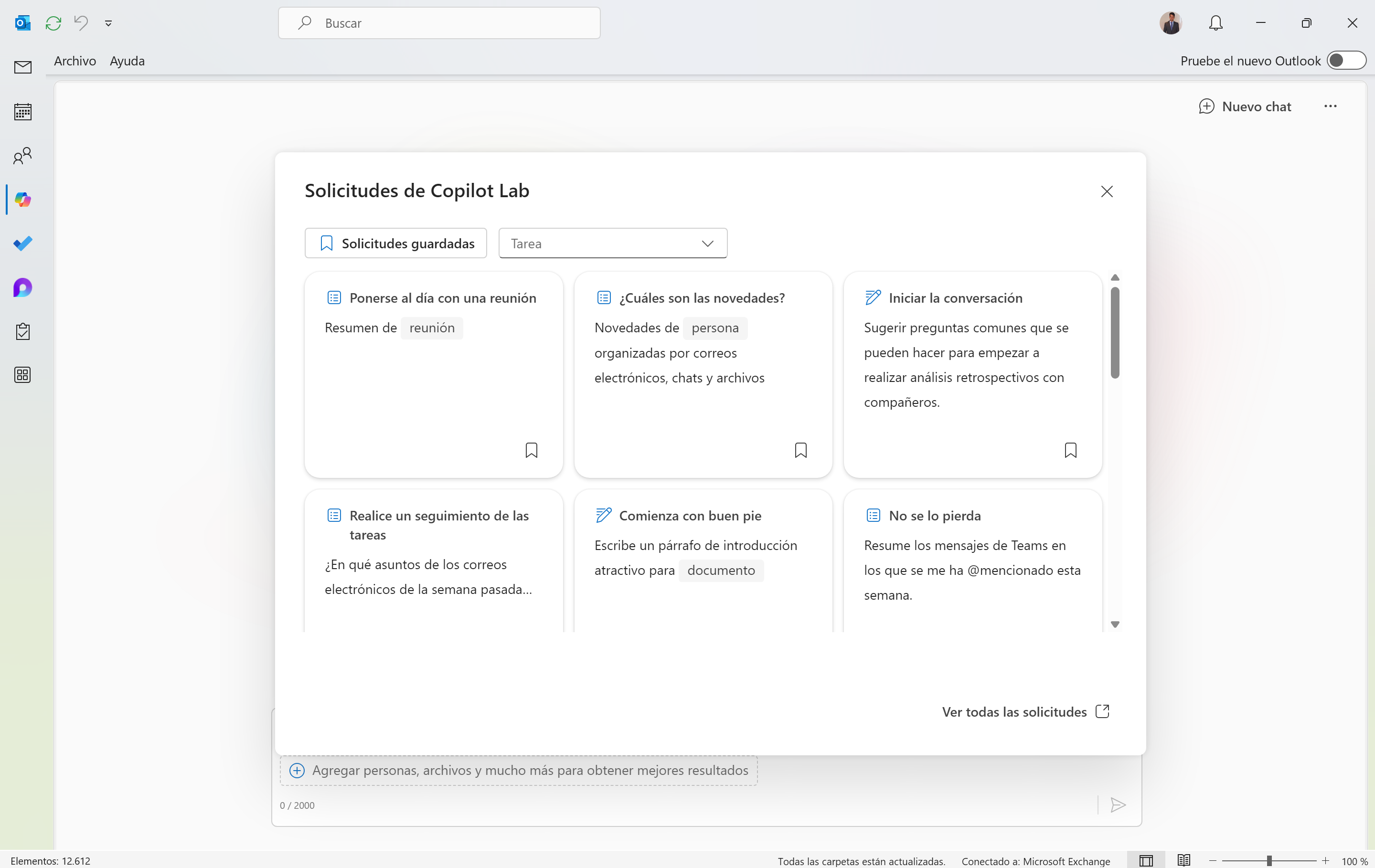Start a Nuevo chat
The image size is (1375, 868).
click(x=1246, y=107)
